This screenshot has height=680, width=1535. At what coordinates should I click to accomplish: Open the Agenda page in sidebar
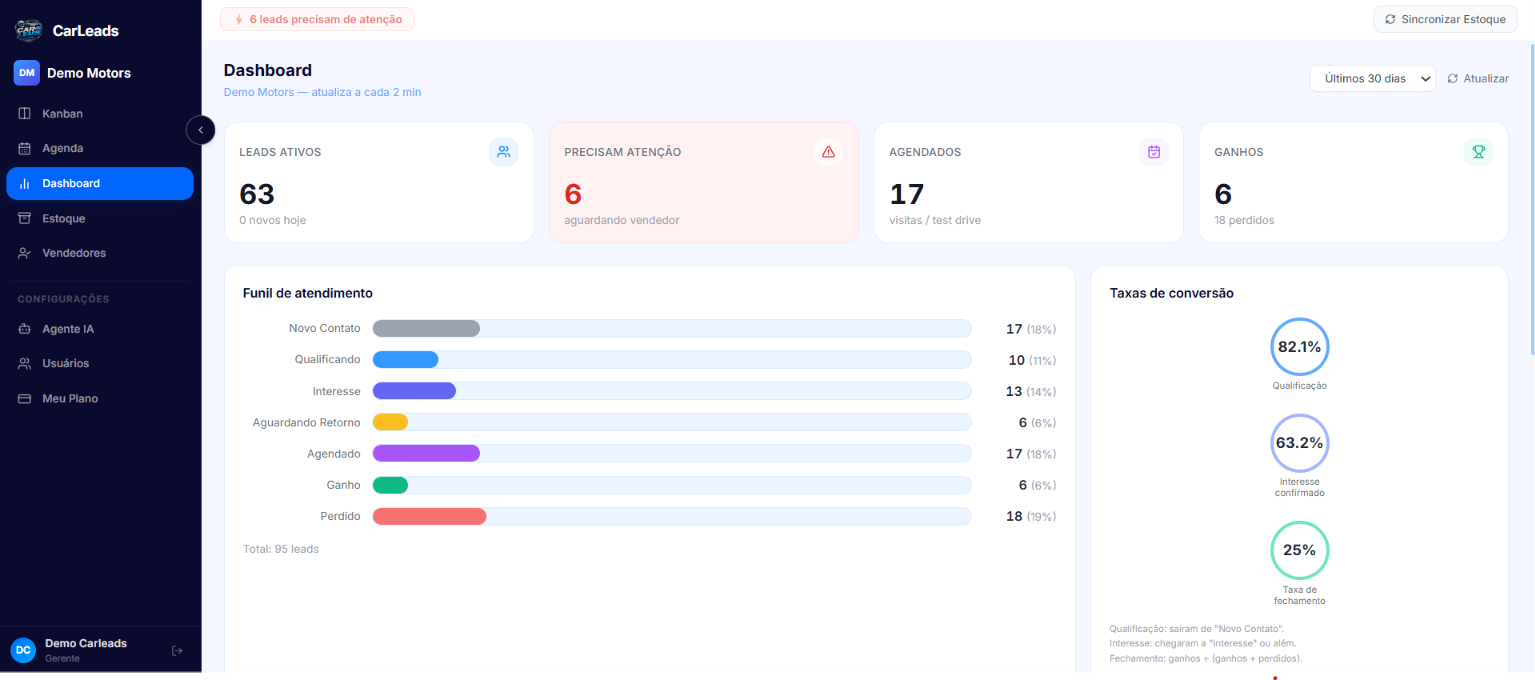click(x=100, y=148)
